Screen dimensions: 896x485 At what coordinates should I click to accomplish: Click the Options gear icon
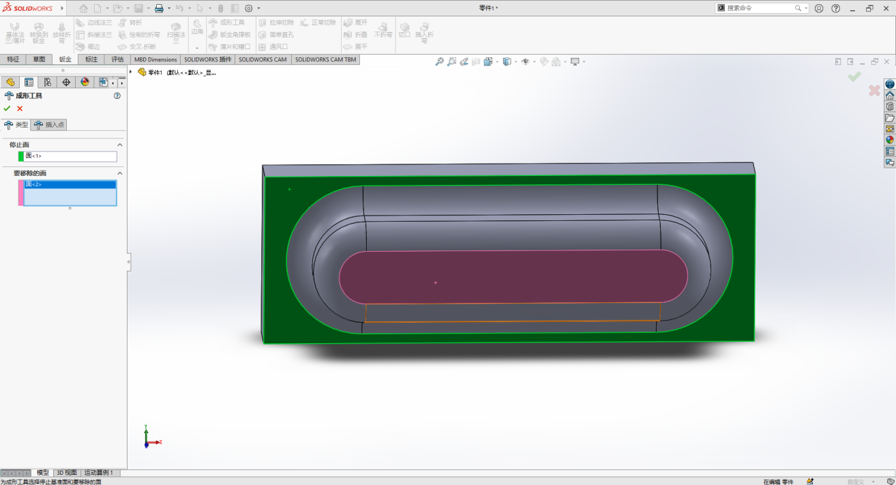[249, 9]
